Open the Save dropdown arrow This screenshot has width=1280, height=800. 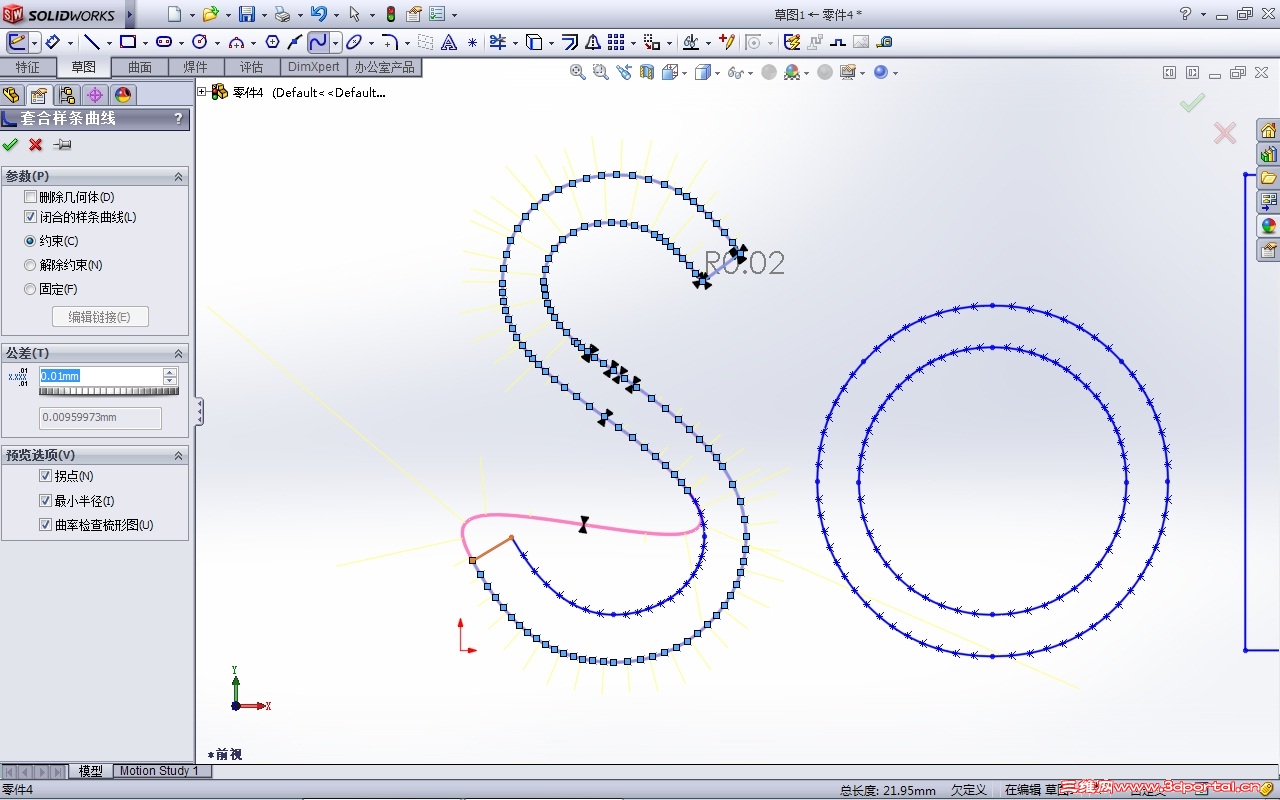(263, 15)
